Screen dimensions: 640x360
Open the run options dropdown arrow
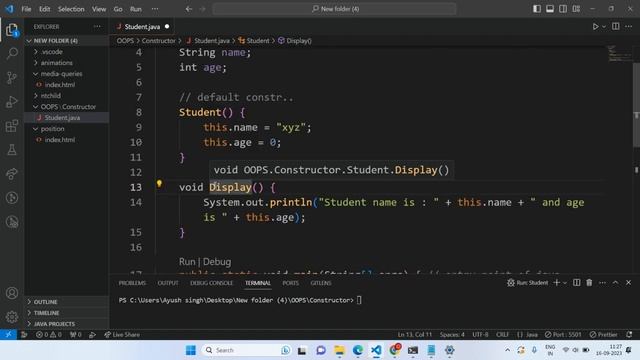pyautogui.click(x=604, y=27)
